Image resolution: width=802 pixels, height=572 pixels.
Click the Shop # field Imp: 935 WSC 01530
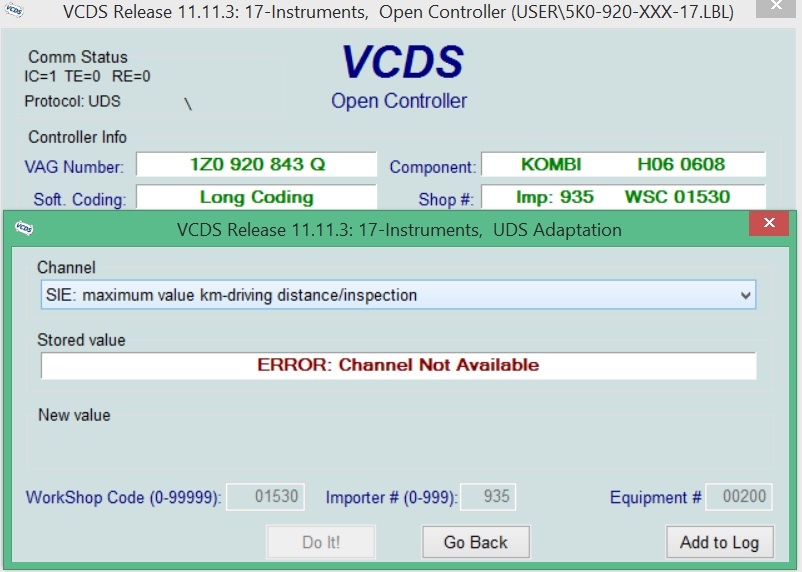pyautogui.click(x=623, y=197)
